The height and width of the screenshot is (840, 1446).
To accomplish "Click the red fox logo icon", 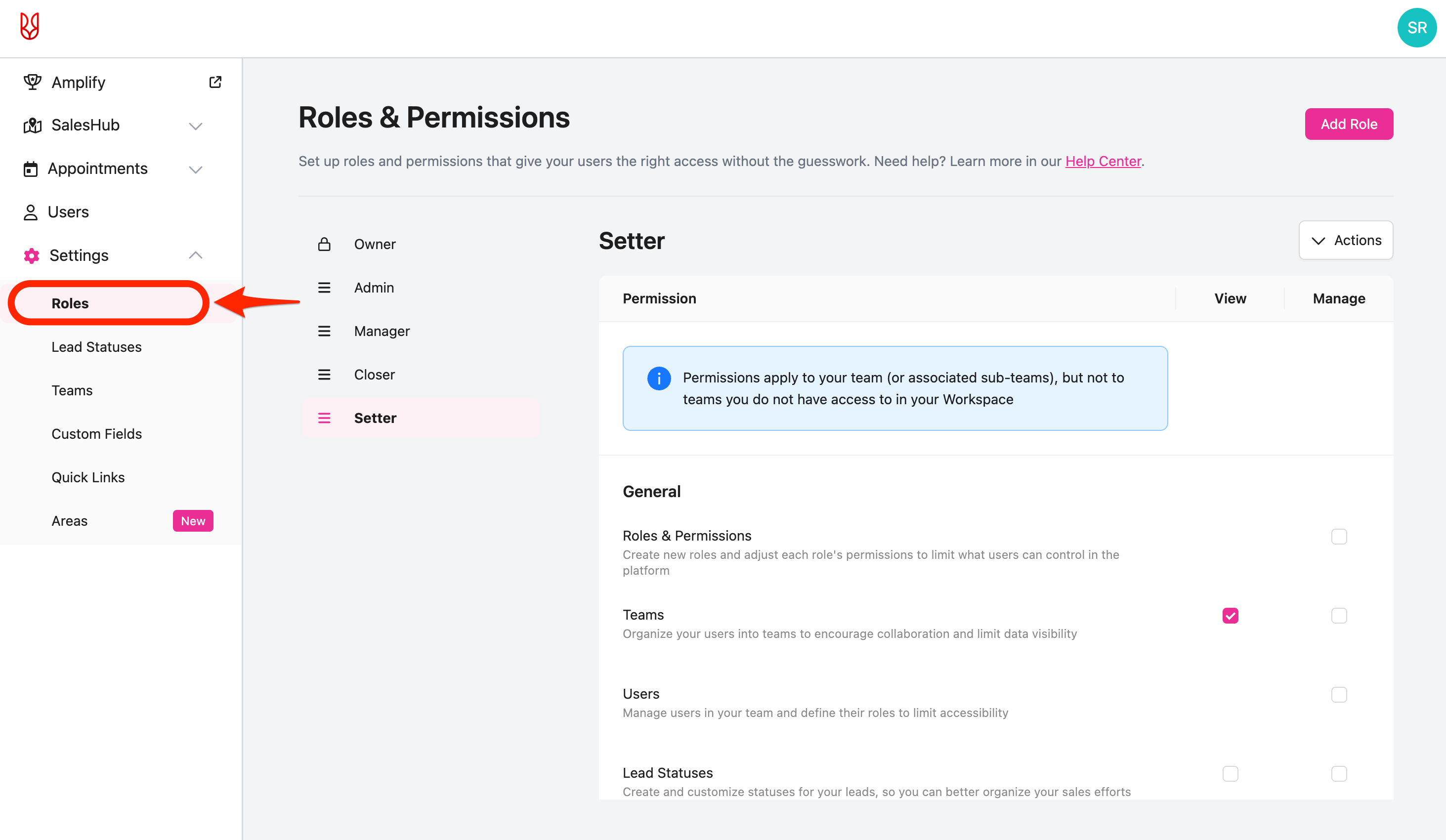I will (29, 26).
